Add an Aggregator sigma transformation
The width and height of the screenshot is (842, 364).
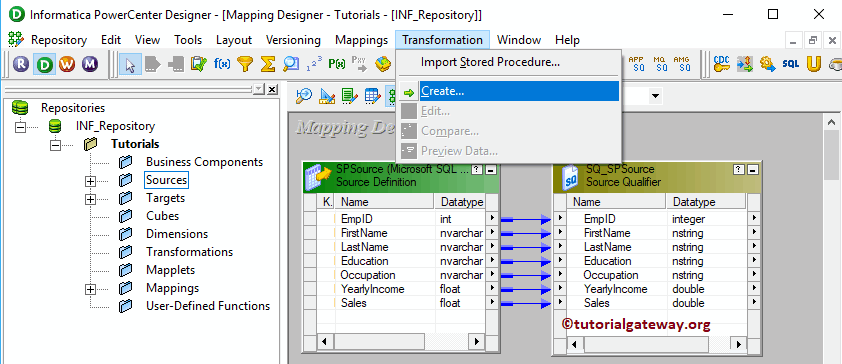tap(267, 65)
